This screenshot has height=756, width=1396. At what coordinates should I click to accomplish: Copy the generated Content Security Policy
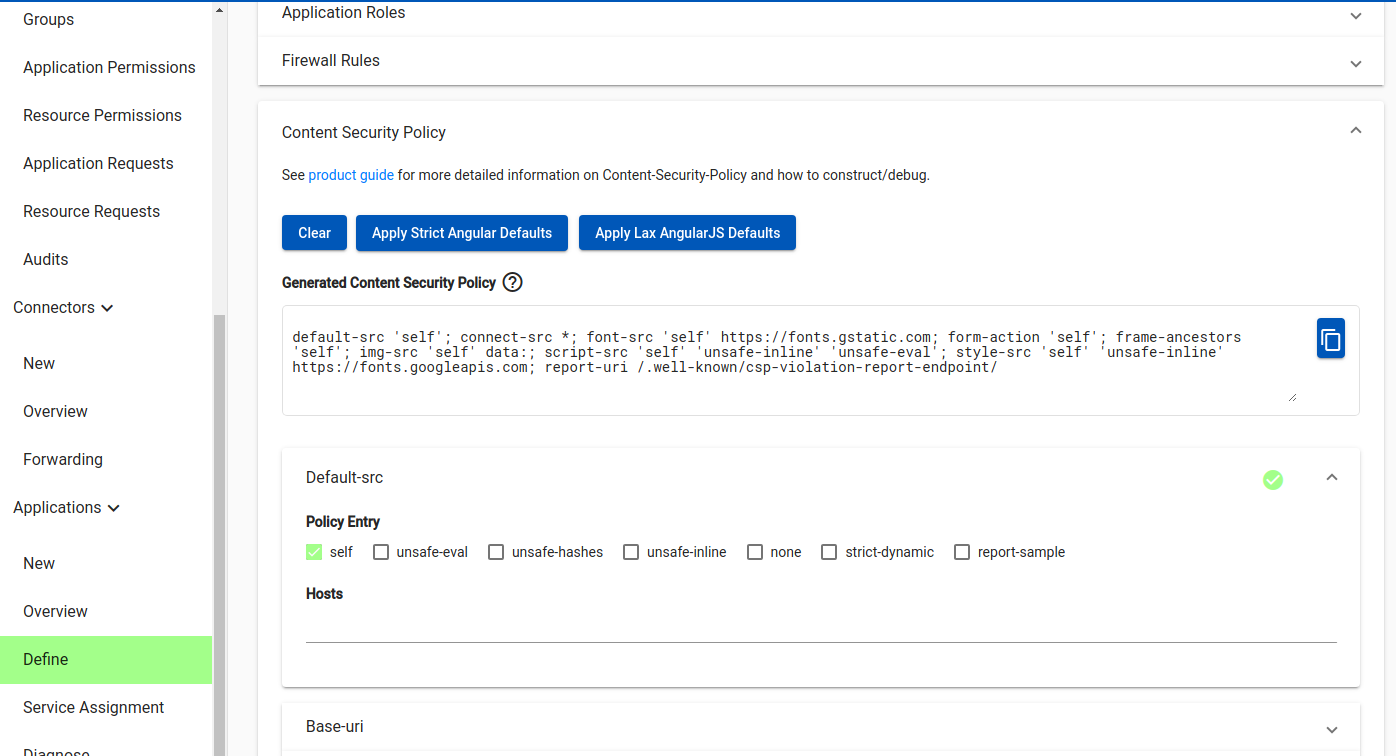[1330, 339]
